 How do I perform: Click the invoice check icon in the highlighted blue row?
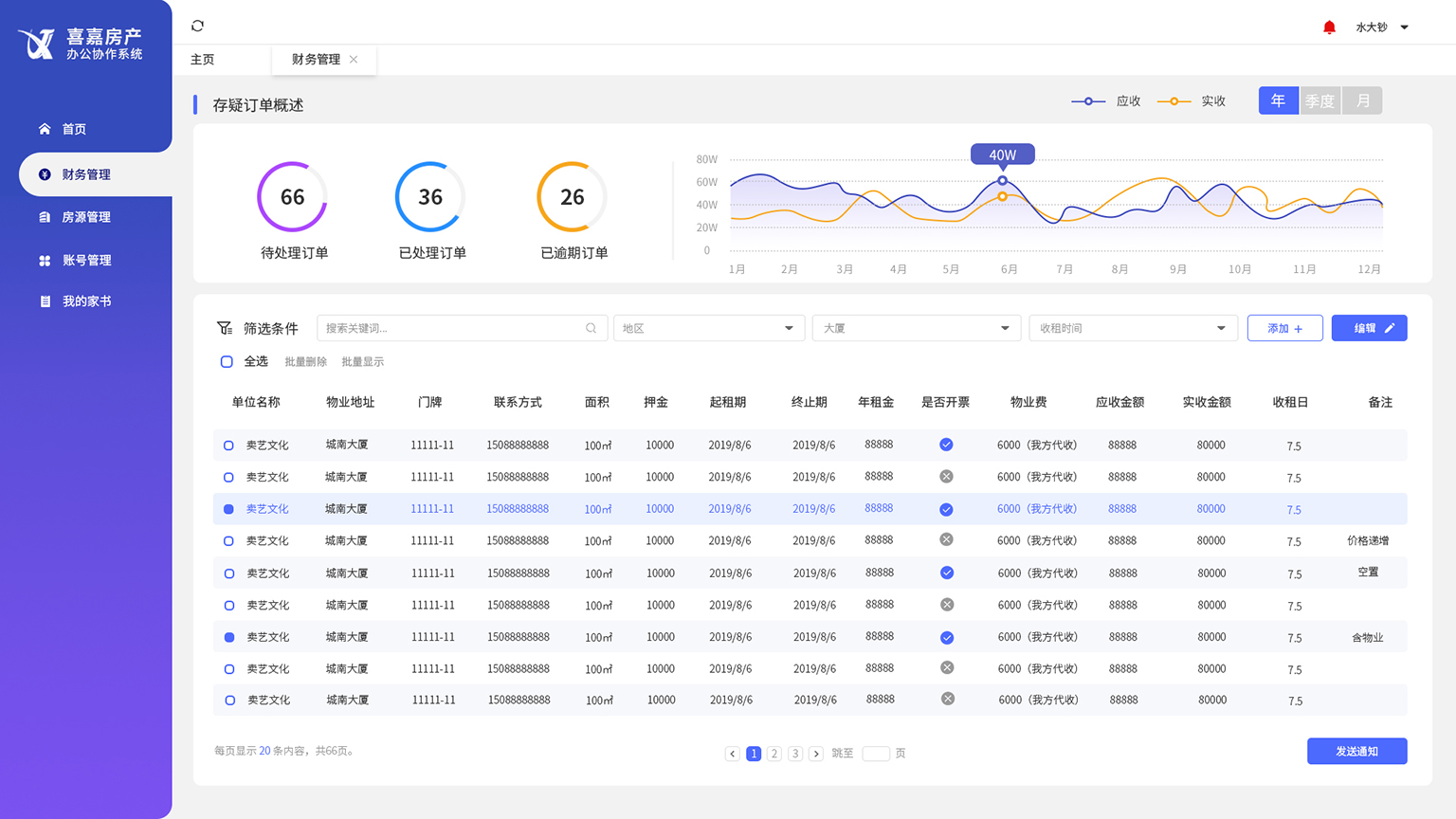pos(946,509)
